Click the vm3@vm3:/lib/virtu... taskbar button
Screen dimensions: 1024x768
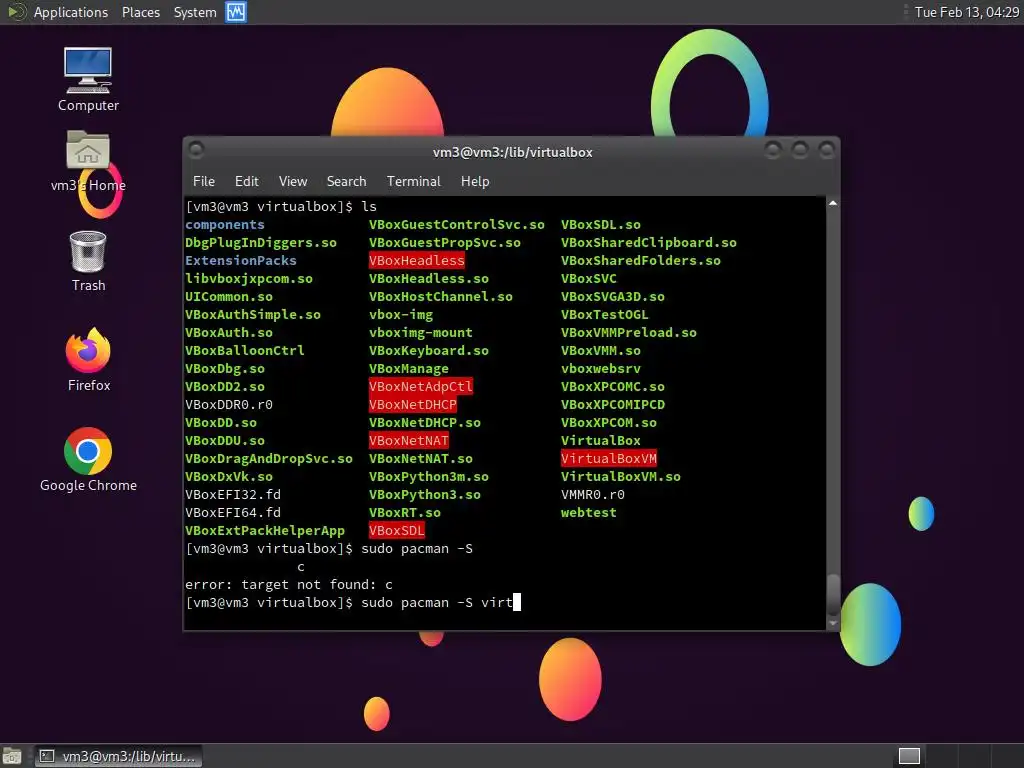(x=118, y=756)
